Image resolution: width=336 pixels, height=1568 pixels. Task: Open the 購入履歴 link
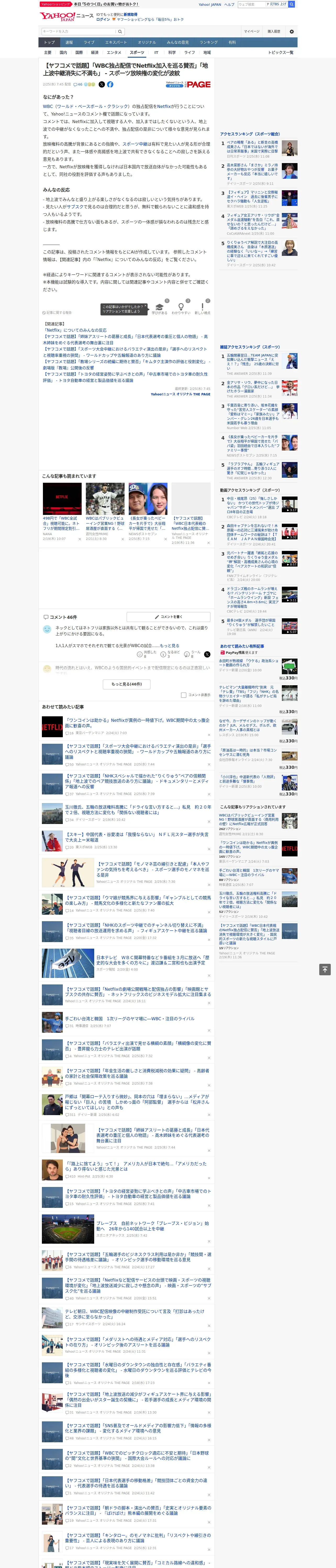(x=274, y=31)
